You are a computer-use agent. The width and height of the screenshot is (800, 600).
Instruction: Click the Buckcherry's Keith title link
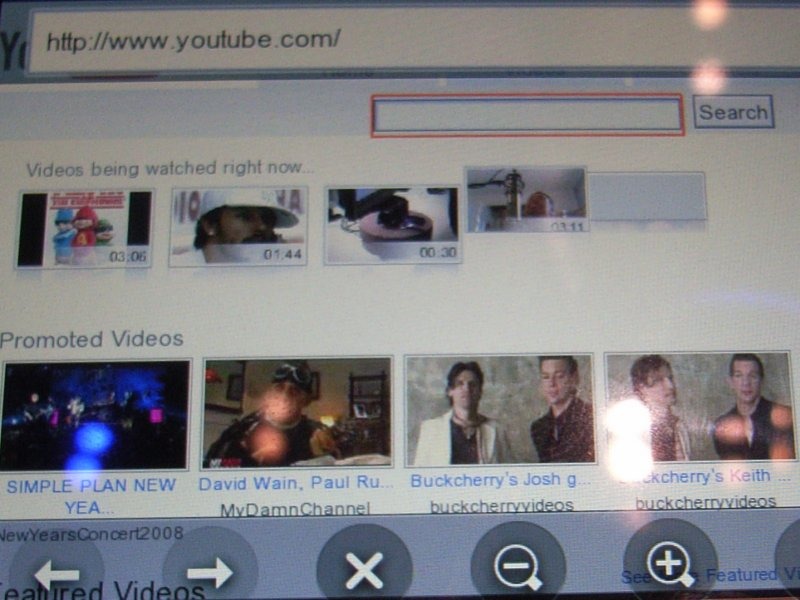pyautogui.click(x=704, y=477)
